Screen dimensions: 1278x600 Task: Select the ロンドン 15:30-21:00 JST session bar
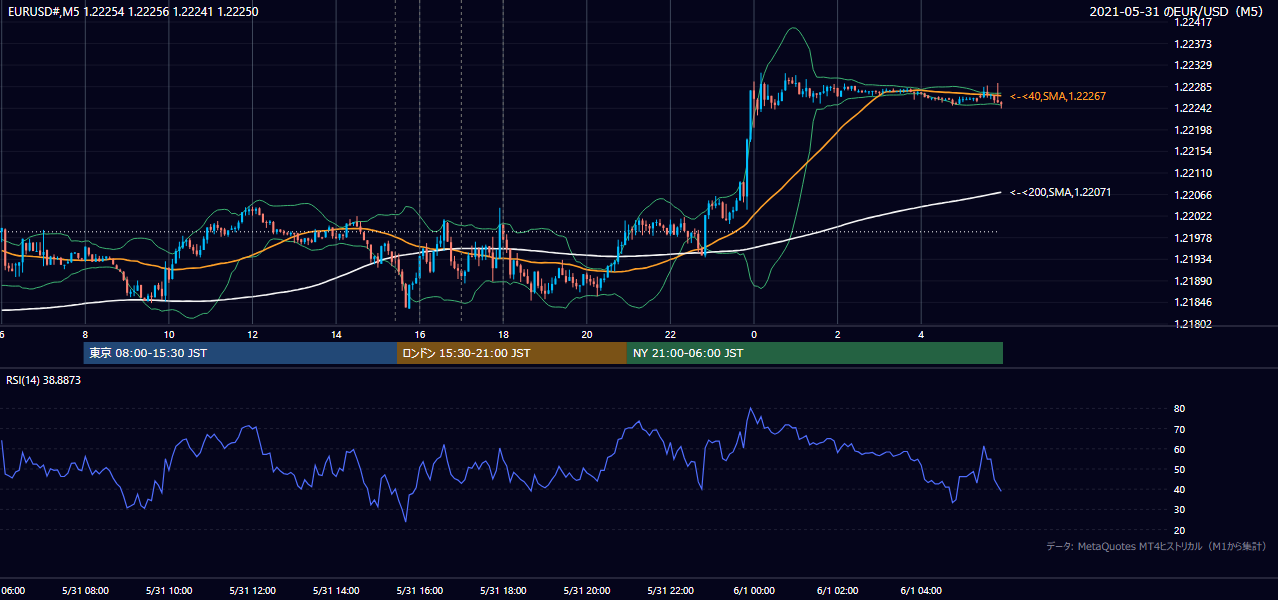click(x=511, y=353)
